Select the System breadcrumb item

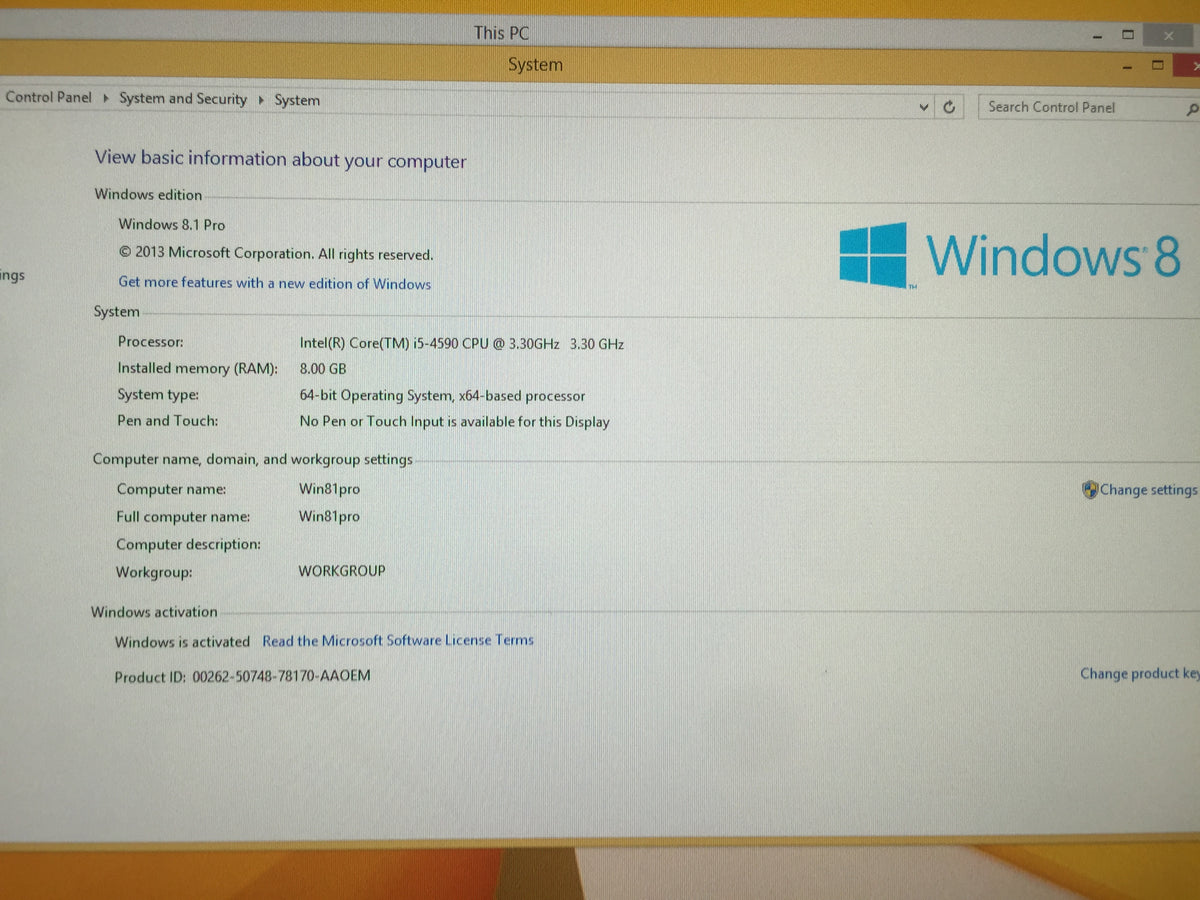[297, 100]
